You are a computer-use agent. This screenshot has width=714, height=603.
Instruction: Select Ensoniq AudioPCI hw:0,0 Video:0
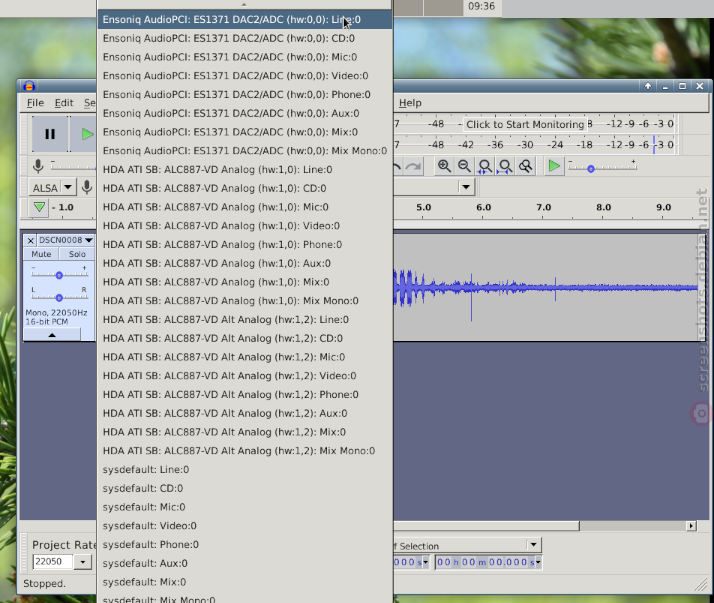point(245,76)
